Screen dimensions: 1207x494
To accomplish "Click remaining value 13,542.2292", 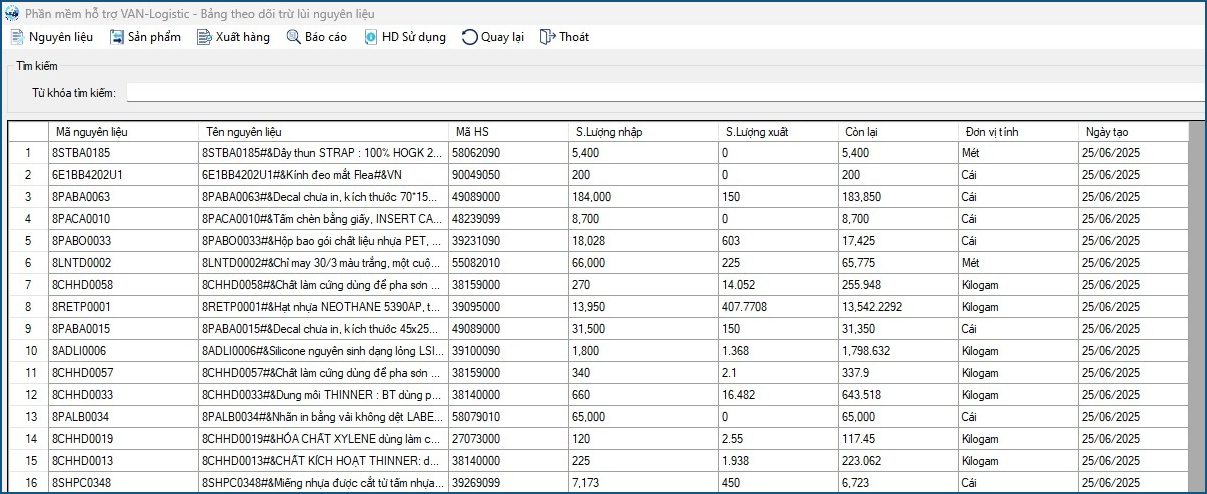I will pyautogui.click(x=898, y=307).
